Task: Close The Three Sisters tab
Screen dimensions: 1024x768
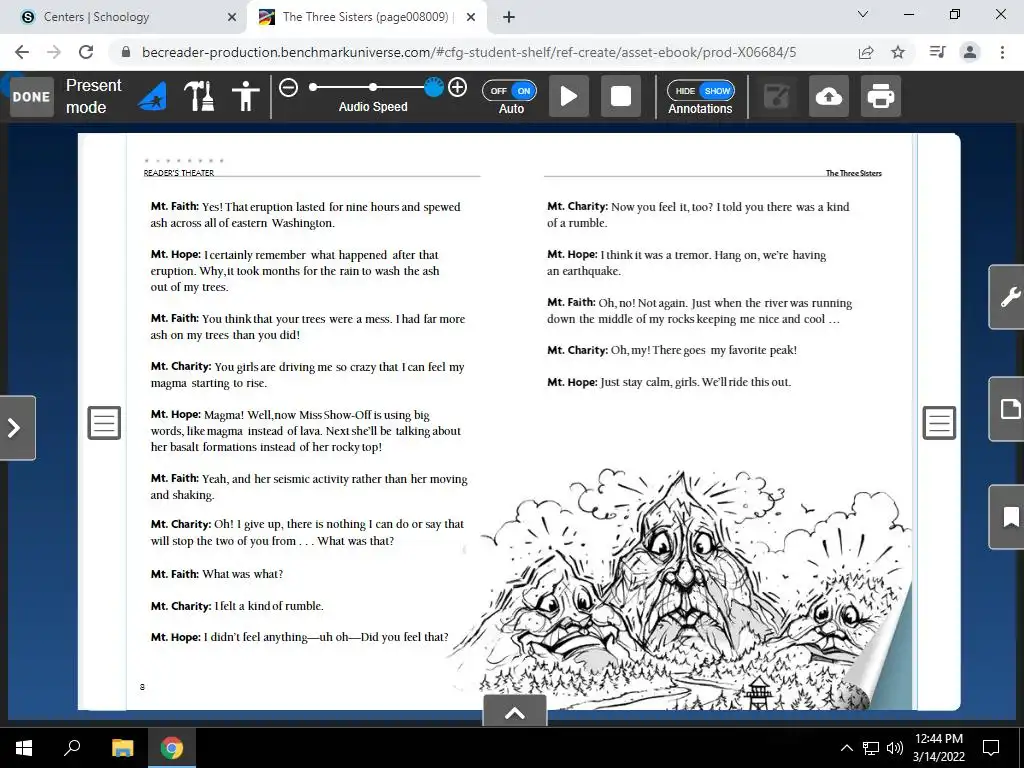Action: (471, 17)
